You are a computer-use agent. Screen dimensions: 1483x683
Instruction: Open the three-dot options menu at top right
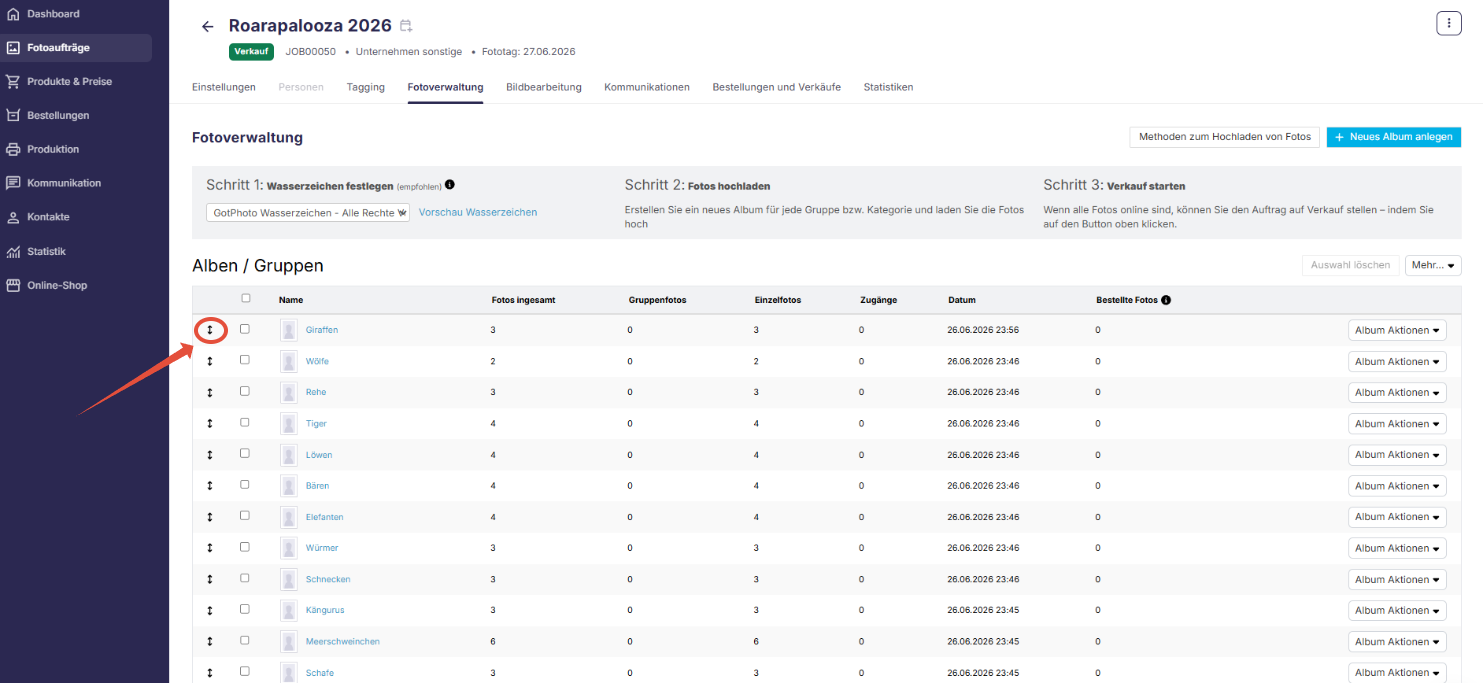[1448, 24]
